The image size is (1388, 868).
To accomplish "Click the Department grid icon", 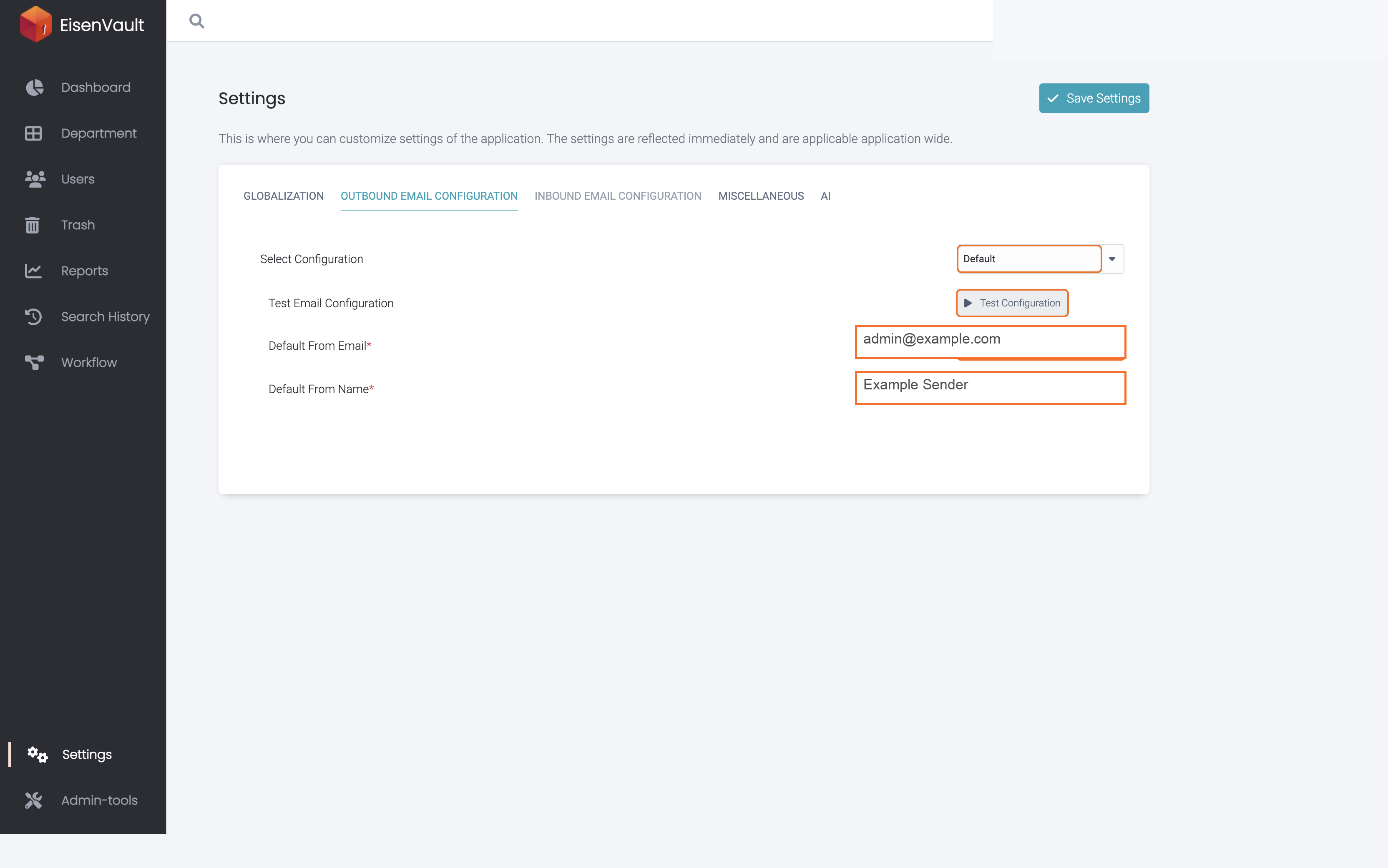I will click(x=33, y=133).
